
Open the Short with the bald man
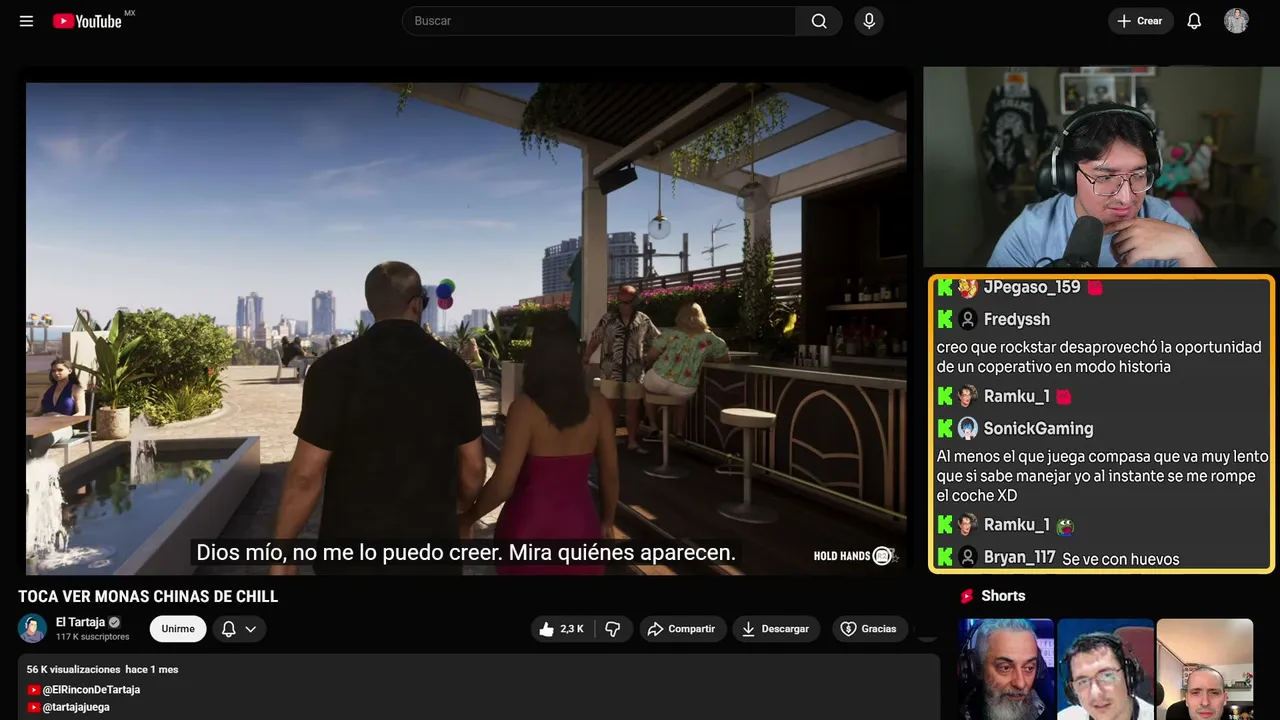coord(1205,669)
